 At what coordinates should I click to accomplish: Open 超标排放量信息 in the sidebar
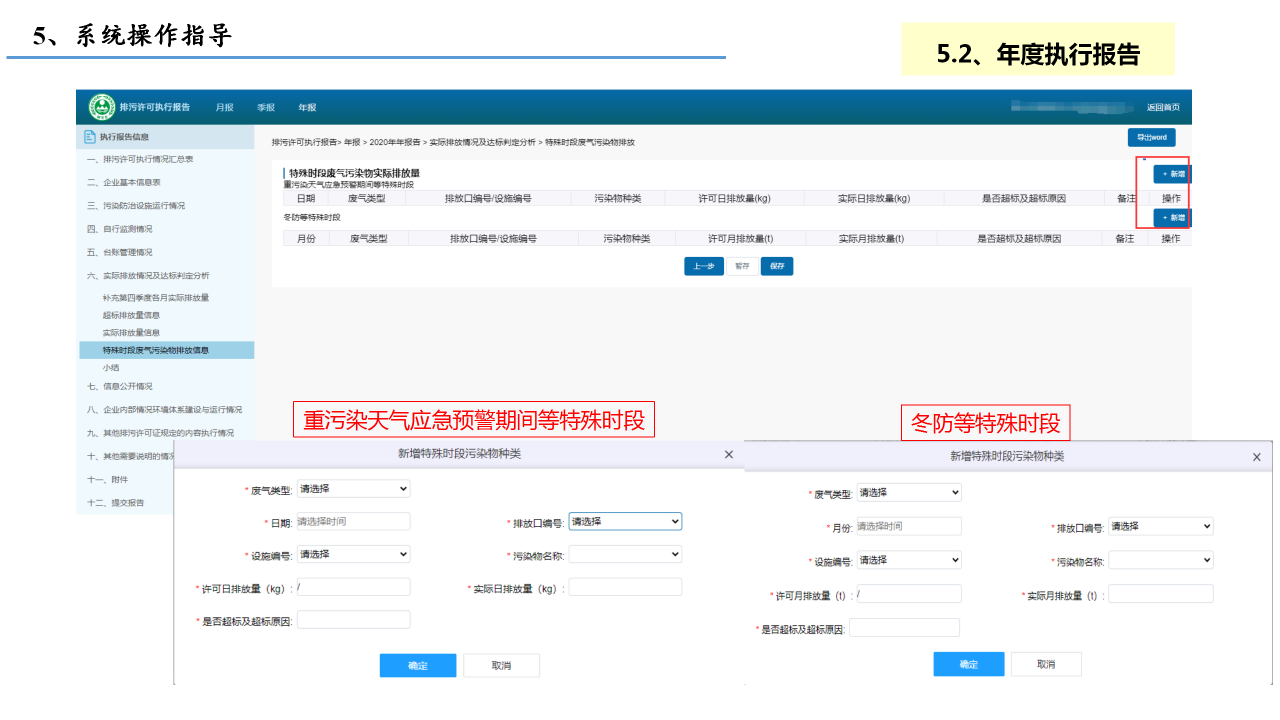[131, 315]
